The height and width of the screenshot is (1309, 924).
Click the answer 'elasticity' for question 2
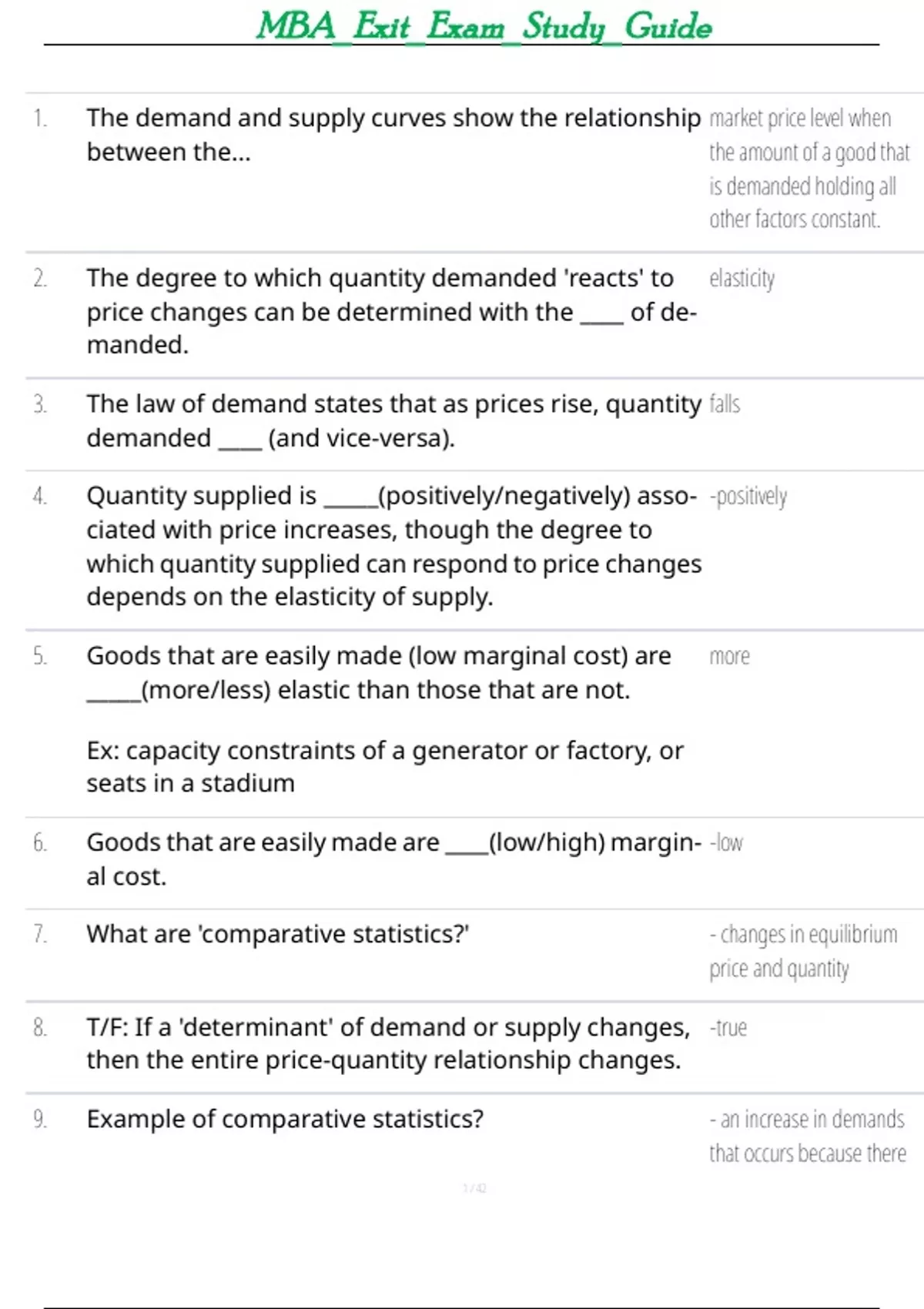tap(742, 279)
